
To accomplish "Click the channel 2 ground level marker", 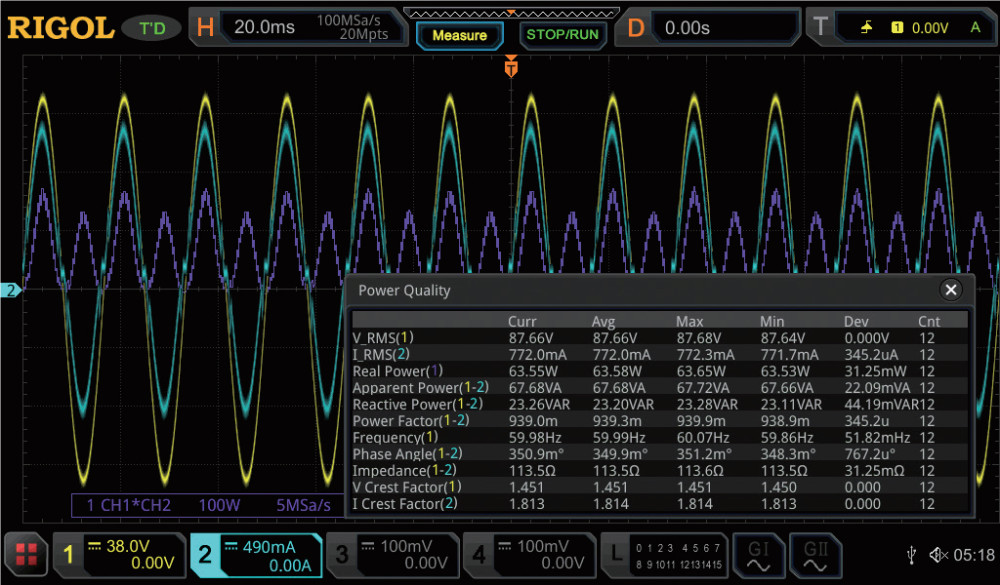I will [12, 291].
